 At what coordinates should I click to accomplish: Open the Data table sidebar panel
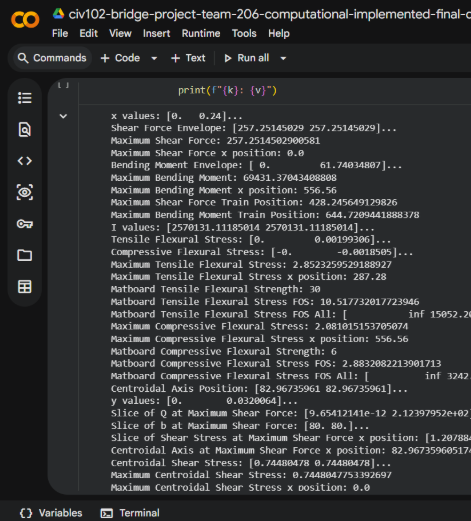tap(25, 287)
